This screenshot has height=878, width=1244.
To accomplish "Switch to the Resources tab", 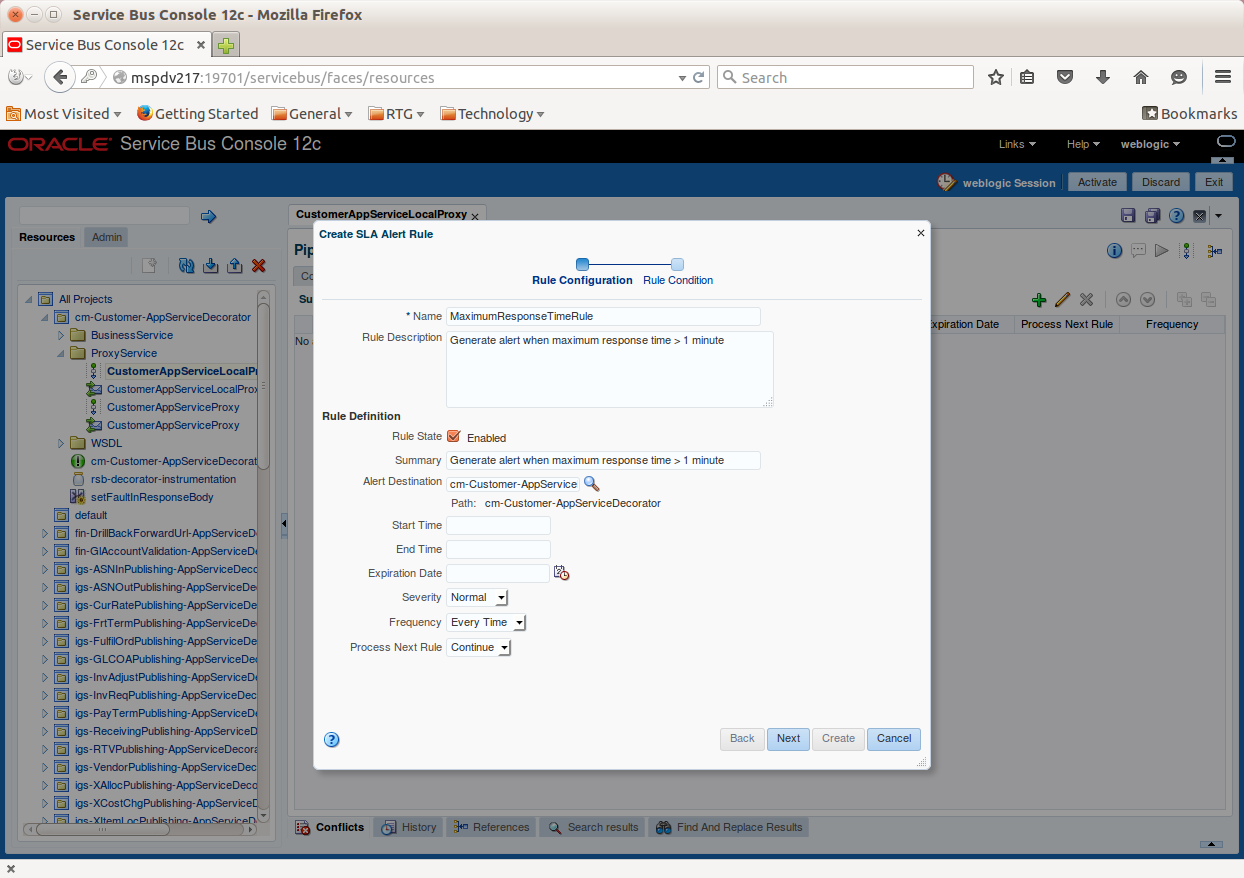I will tap(47, 237).
